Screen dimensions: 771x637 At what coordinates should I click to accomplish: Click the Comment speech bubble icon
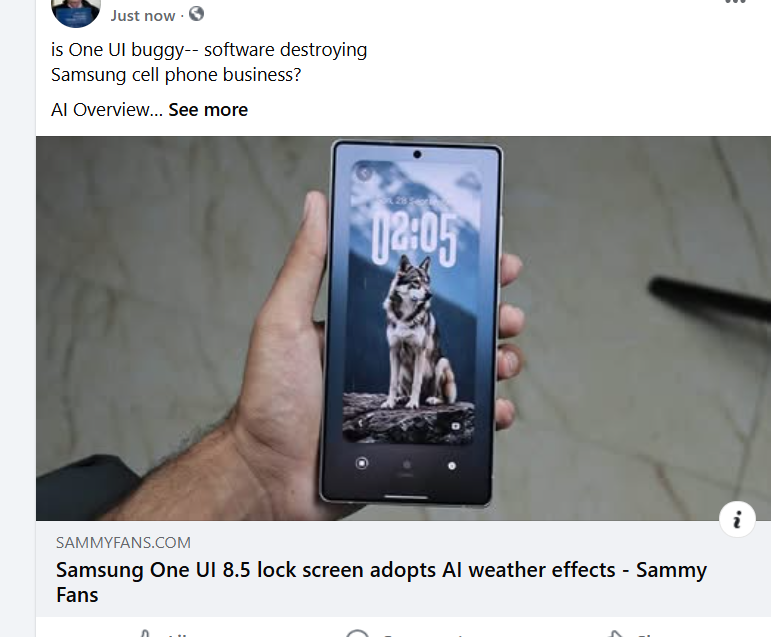pyautogui.click(x=357, y=633)
